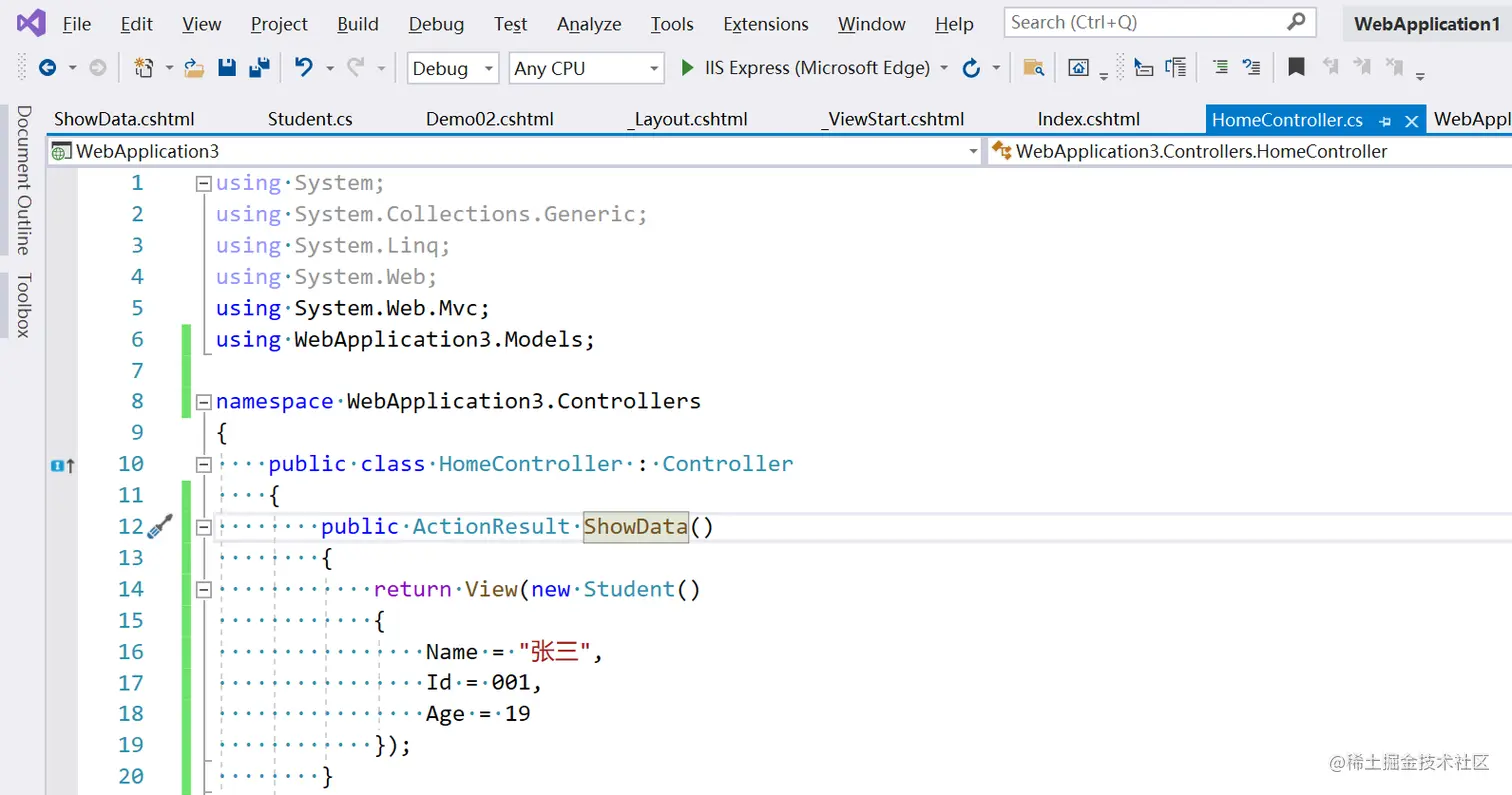Switch to the _ViewStart.cshtml tab
1512x795 pixels.
coord(893,120)
